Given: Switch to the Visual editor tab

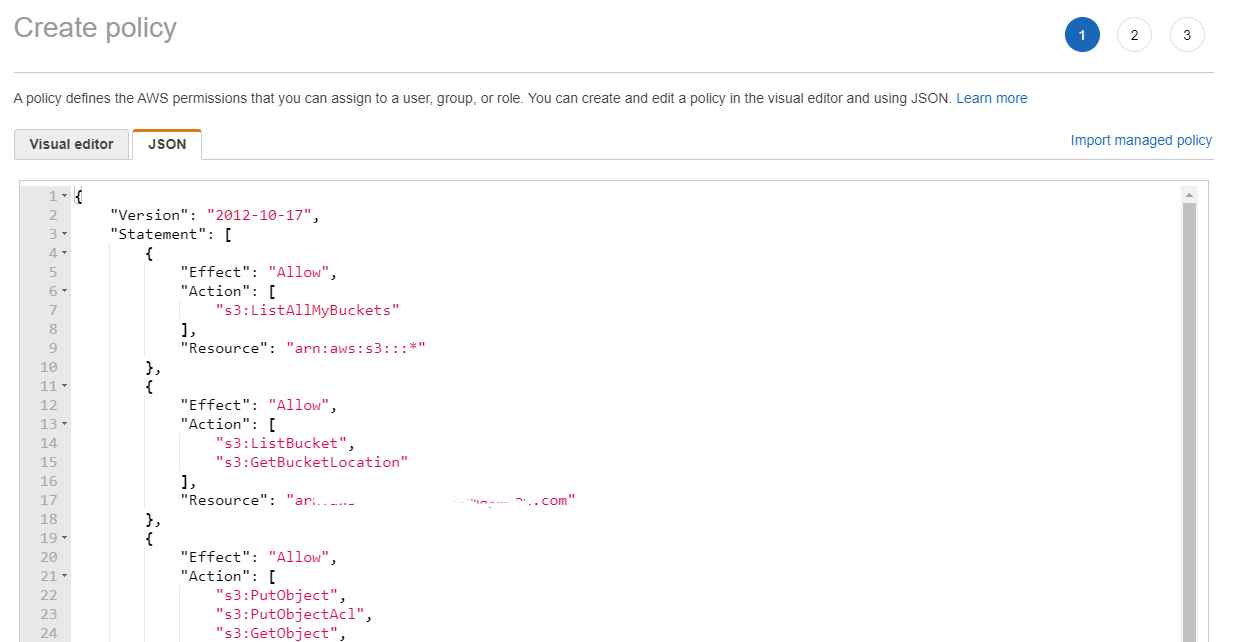Looking at the screenshot, I should (71, 144).
